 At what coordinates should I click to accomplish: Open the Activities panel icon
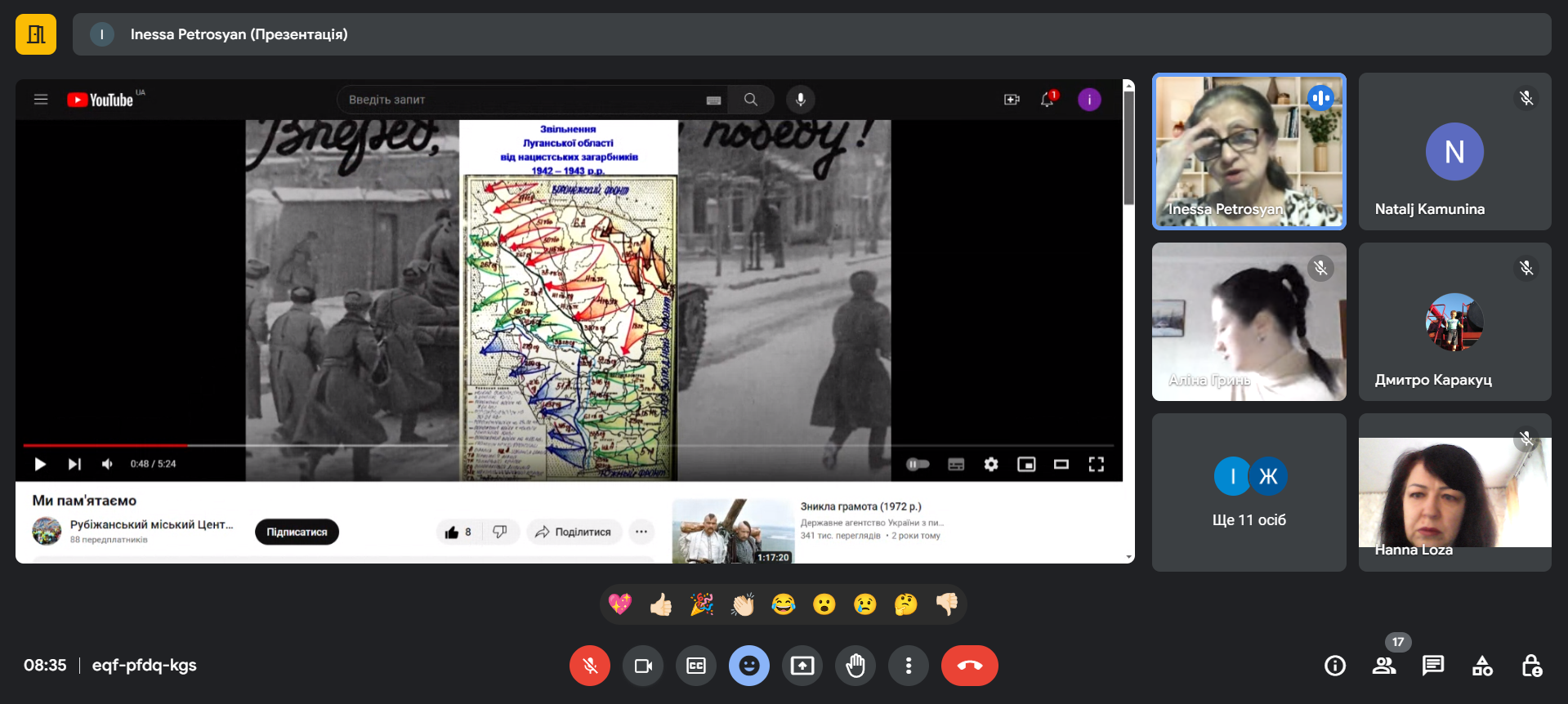1481,666
